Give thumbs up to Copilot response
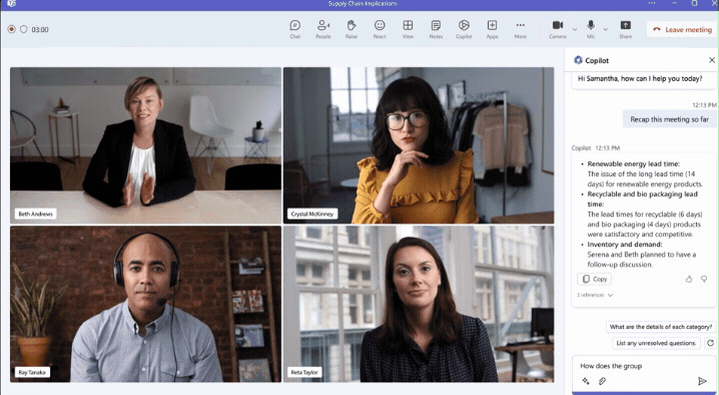Screen dimensions: 719x395 tap(689, 279)
